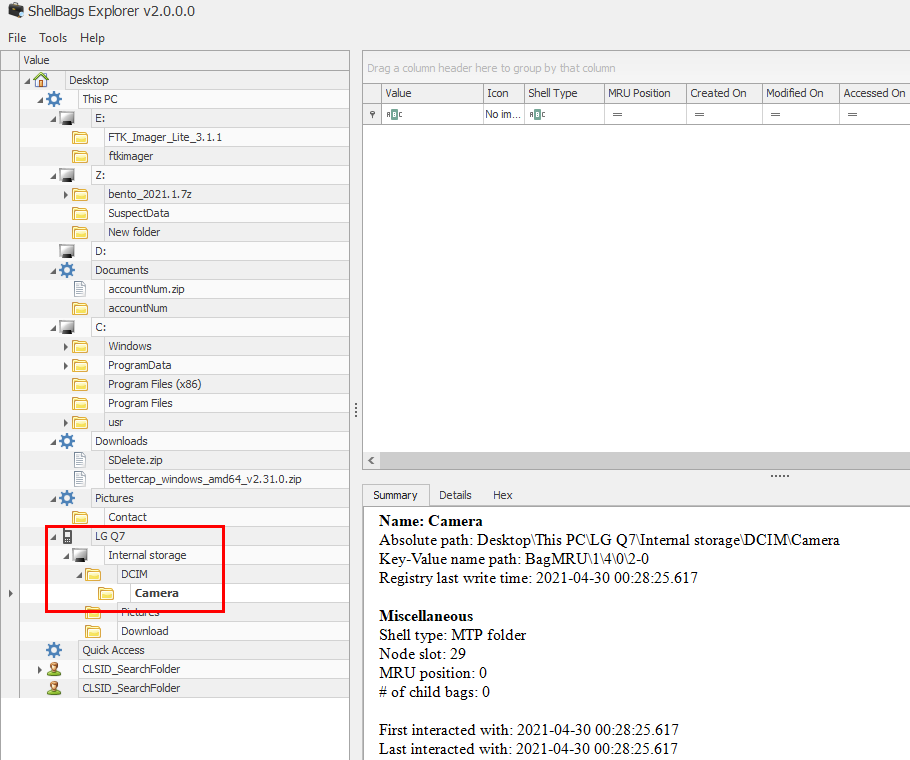Select the accountNum.zip tree entry
910x760 pixels.
(146, 289)
